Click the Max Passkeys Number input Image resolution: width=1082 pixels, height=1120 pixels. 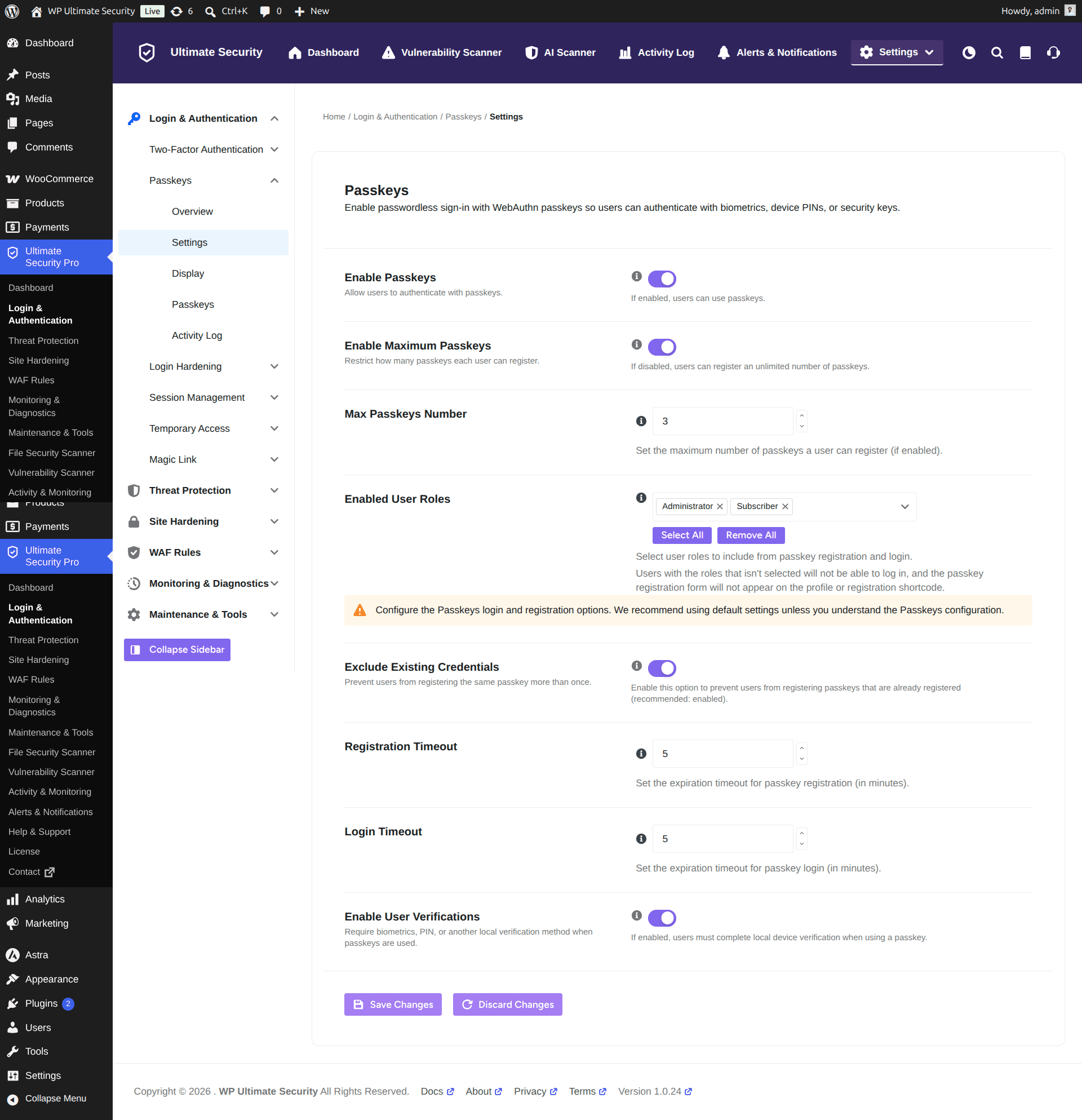722,421
